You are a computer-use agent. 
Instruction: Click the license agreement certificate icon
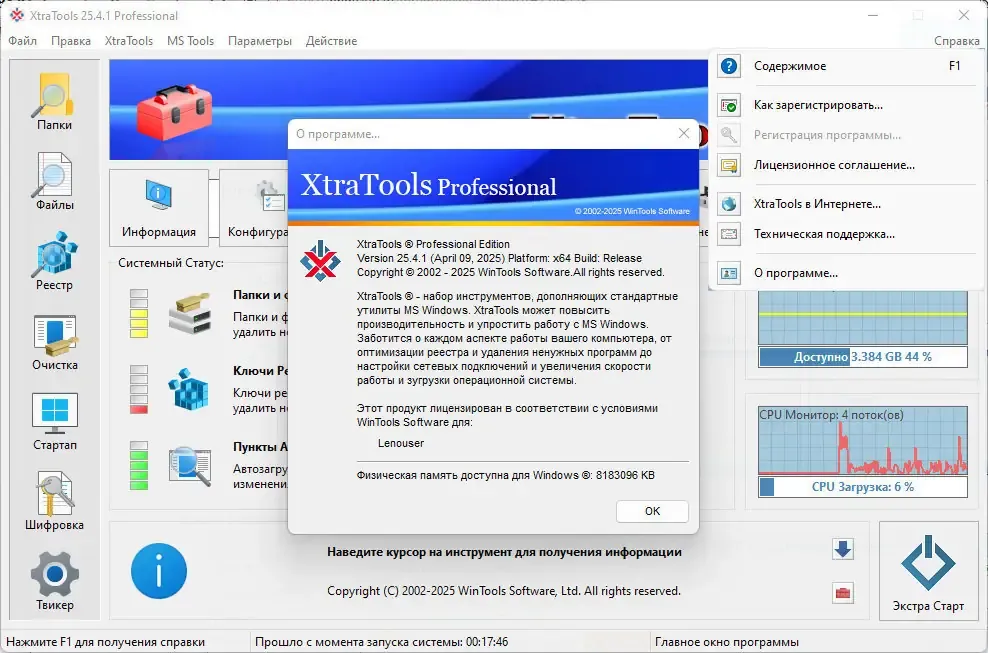coord(729,166)
